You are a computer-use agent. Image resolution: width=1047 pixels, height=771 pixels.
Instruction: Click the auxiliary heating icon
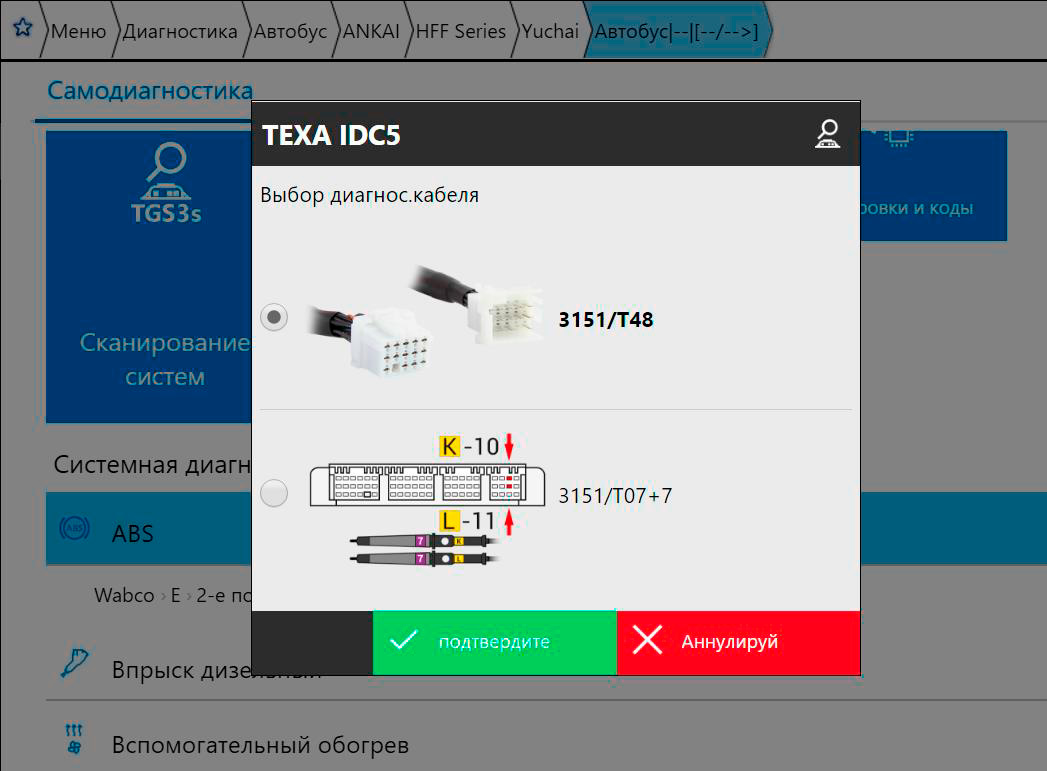(x=74, y=740)
